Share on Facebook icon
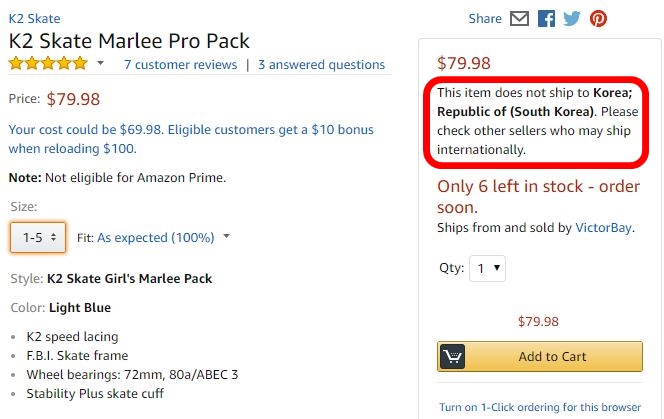Screen dimensions: 664x419 (546, 19)
